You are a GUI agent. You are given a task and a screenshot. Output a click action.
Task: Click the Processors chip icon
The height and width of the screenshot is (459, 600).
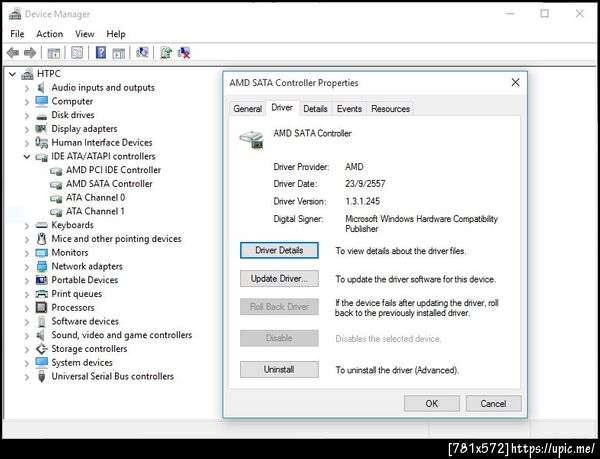click(x=41, y=308)
